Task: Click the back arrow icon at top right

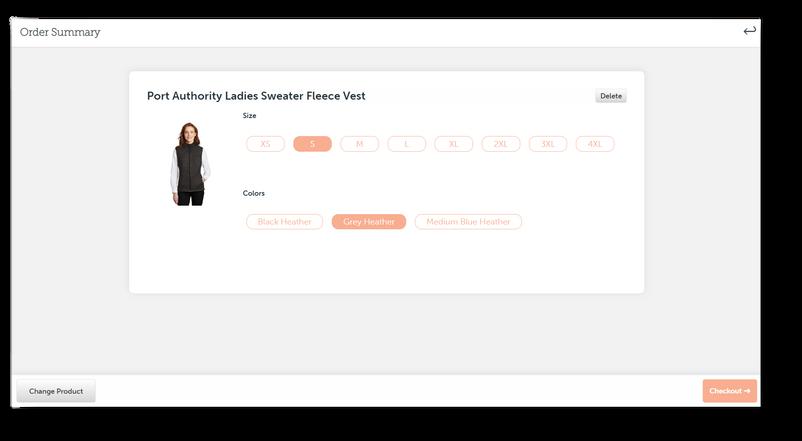Action: pos(749,31)
